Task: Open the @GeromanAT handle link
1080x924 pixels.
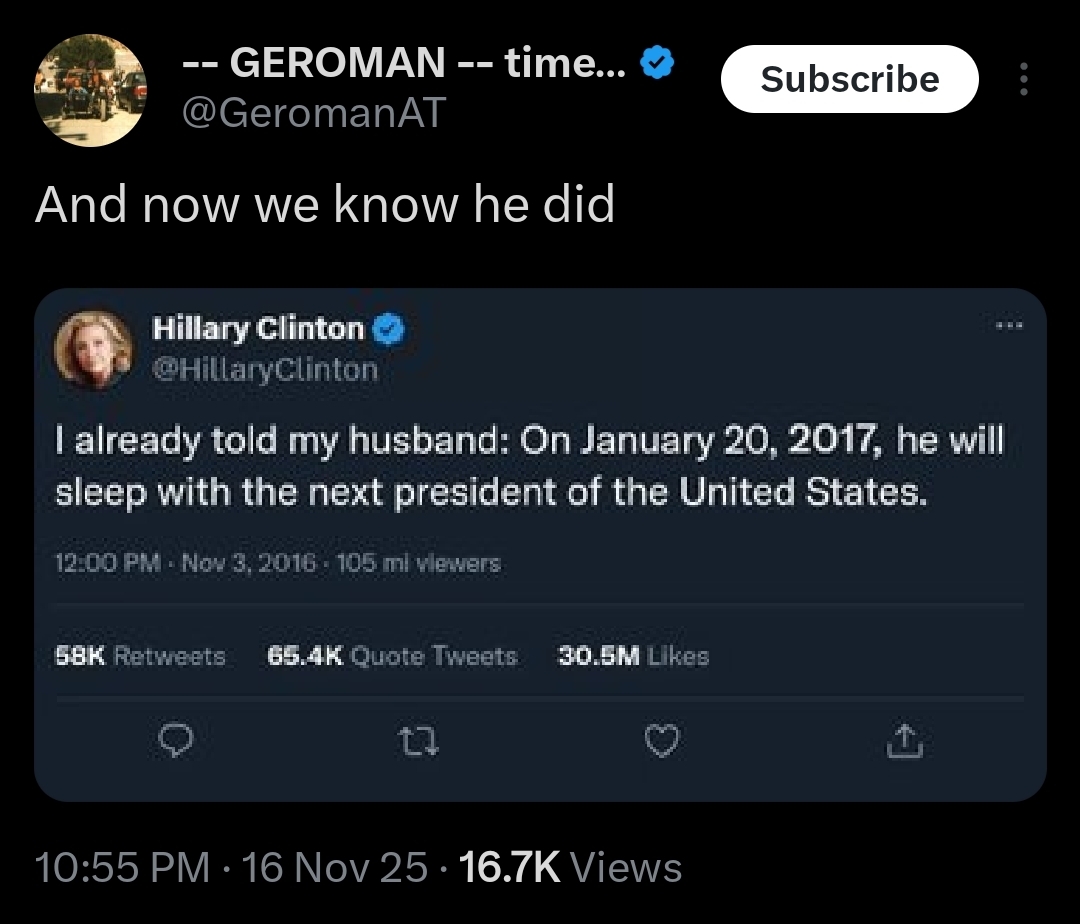Action: [314, 112]
